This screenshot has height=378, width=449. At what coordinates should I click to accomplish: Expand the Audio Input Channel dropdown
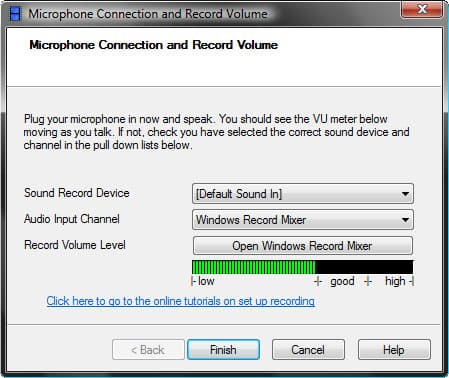[303, 220]
